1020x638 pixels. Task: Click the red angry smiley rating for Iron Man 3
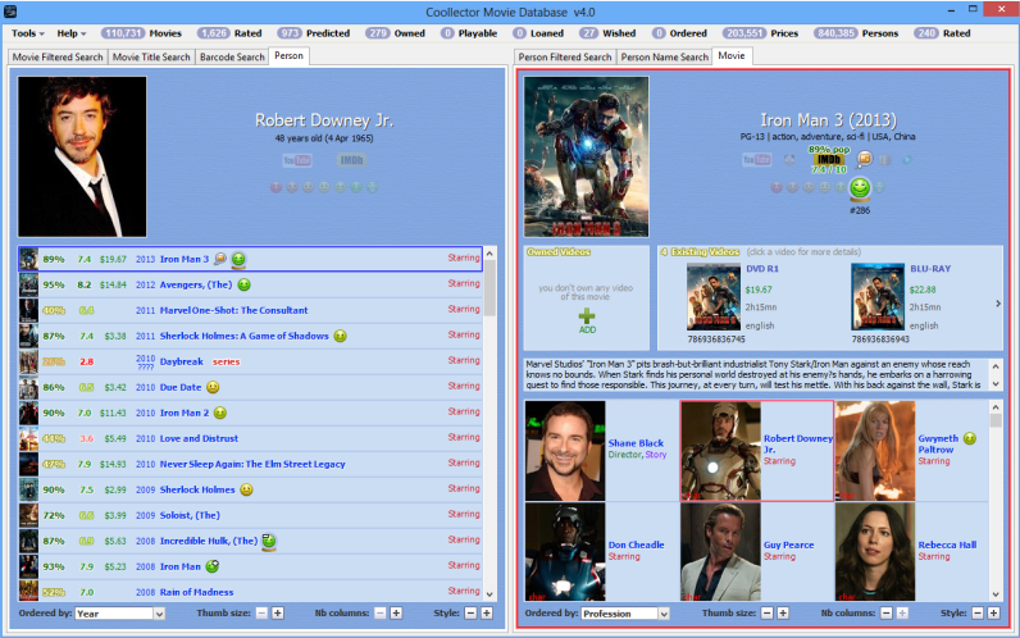776,188
